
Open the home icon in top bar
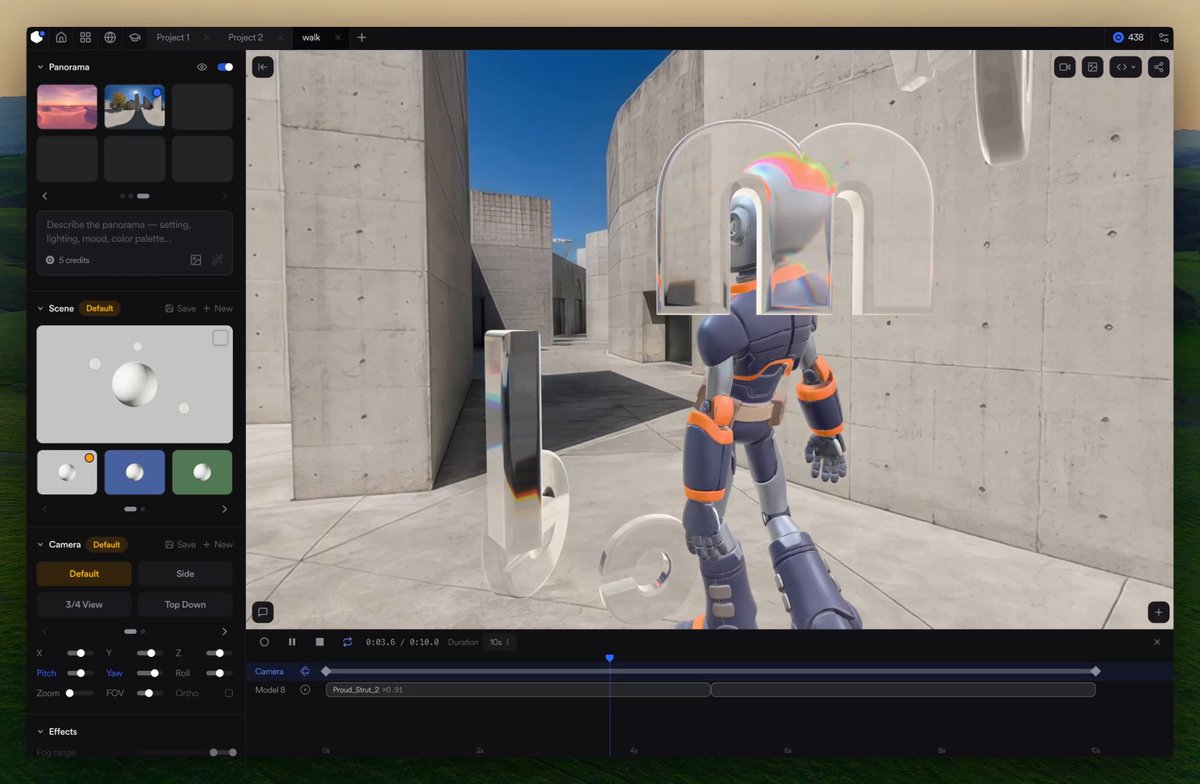[x=61, y=37]
